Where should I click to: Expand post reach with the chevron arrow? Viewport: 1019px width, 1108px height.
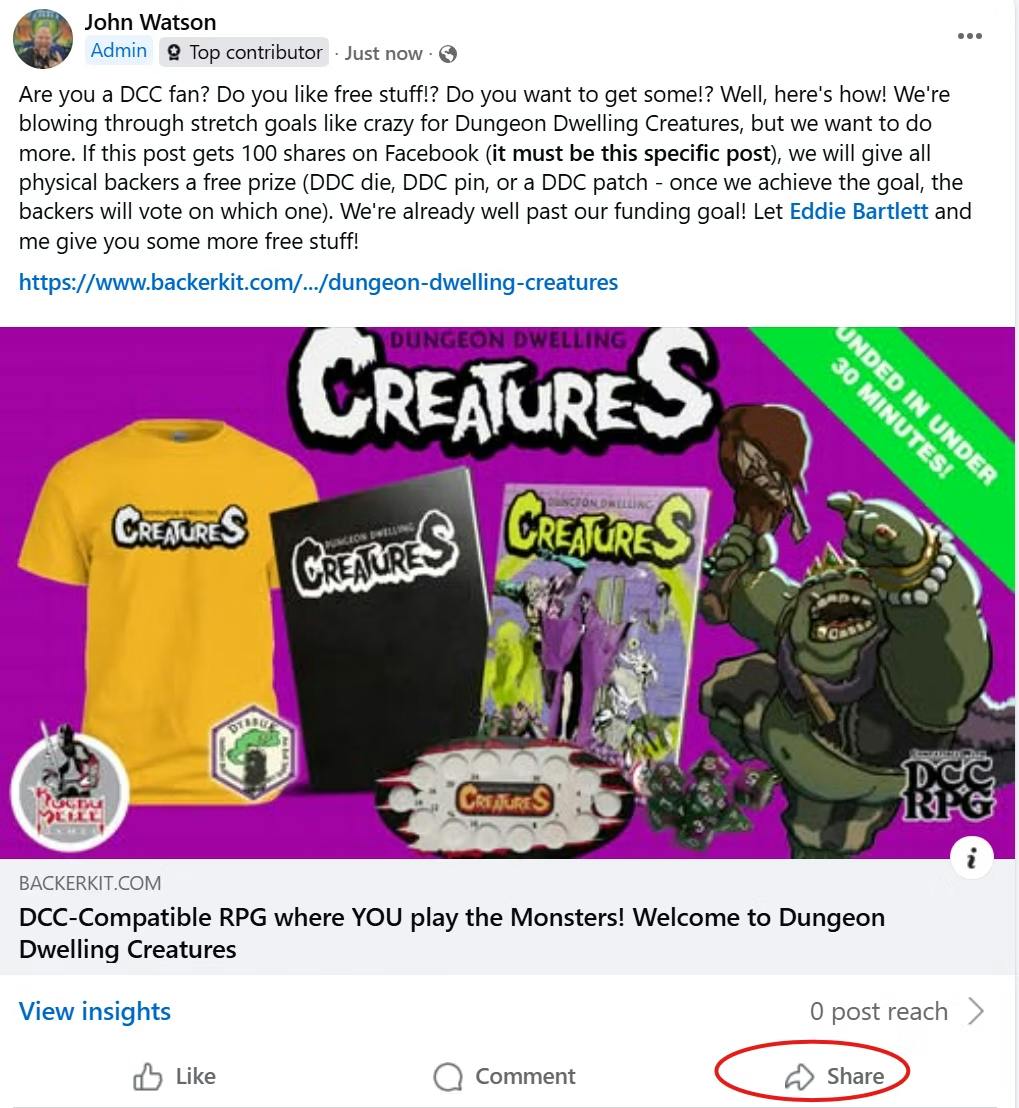(976, 1012)
